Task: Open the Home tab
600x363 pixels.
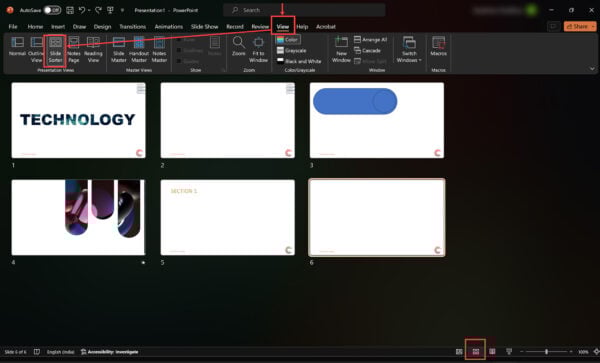Action: 35,27
